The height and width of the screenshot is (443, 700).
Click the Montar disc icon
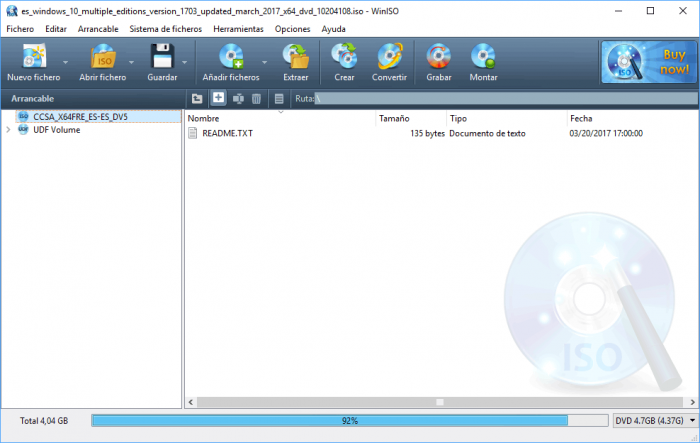click(x=483, y=57)
